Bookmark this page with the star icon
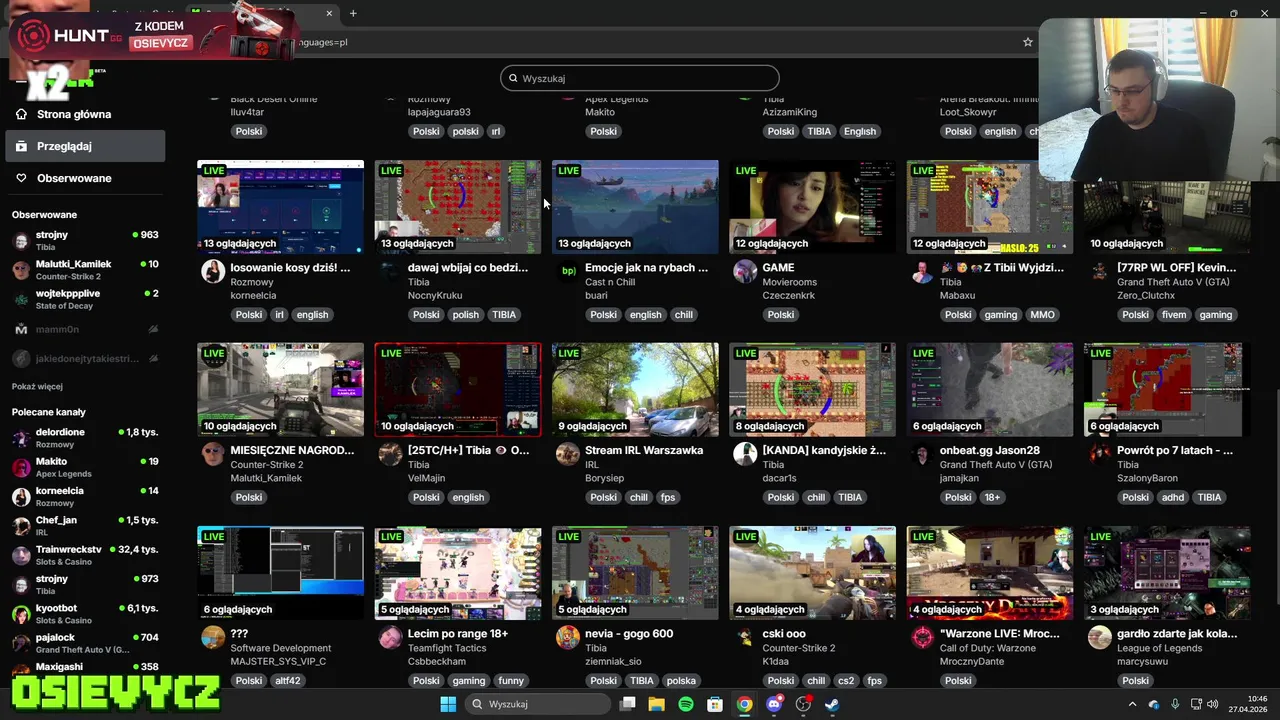The height and width of the screenshot is (720, 1280). click(x=1027, y=42)
